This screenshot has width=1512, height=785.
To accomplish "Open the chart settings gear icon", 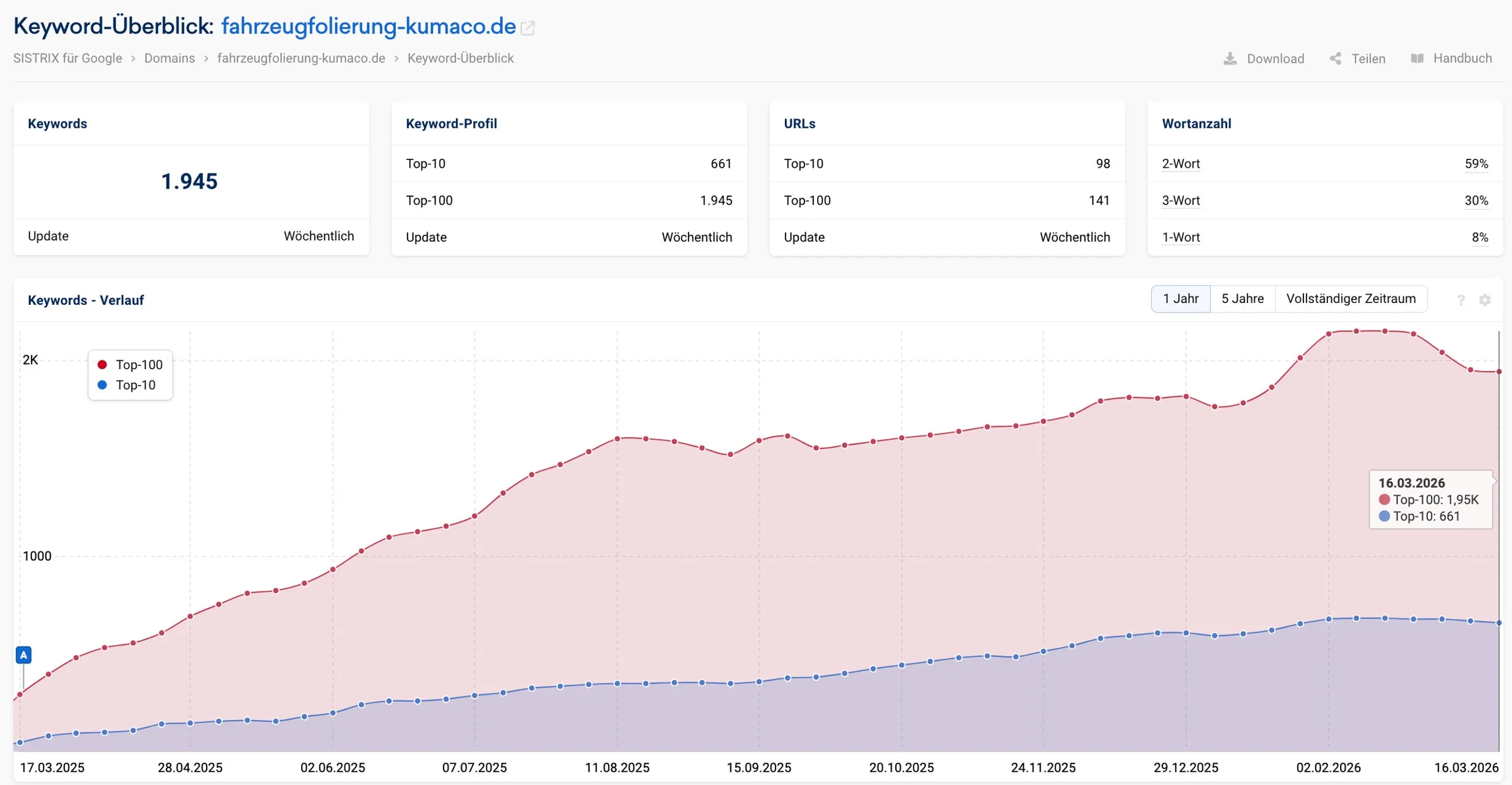I will [x=1485, y=300].
